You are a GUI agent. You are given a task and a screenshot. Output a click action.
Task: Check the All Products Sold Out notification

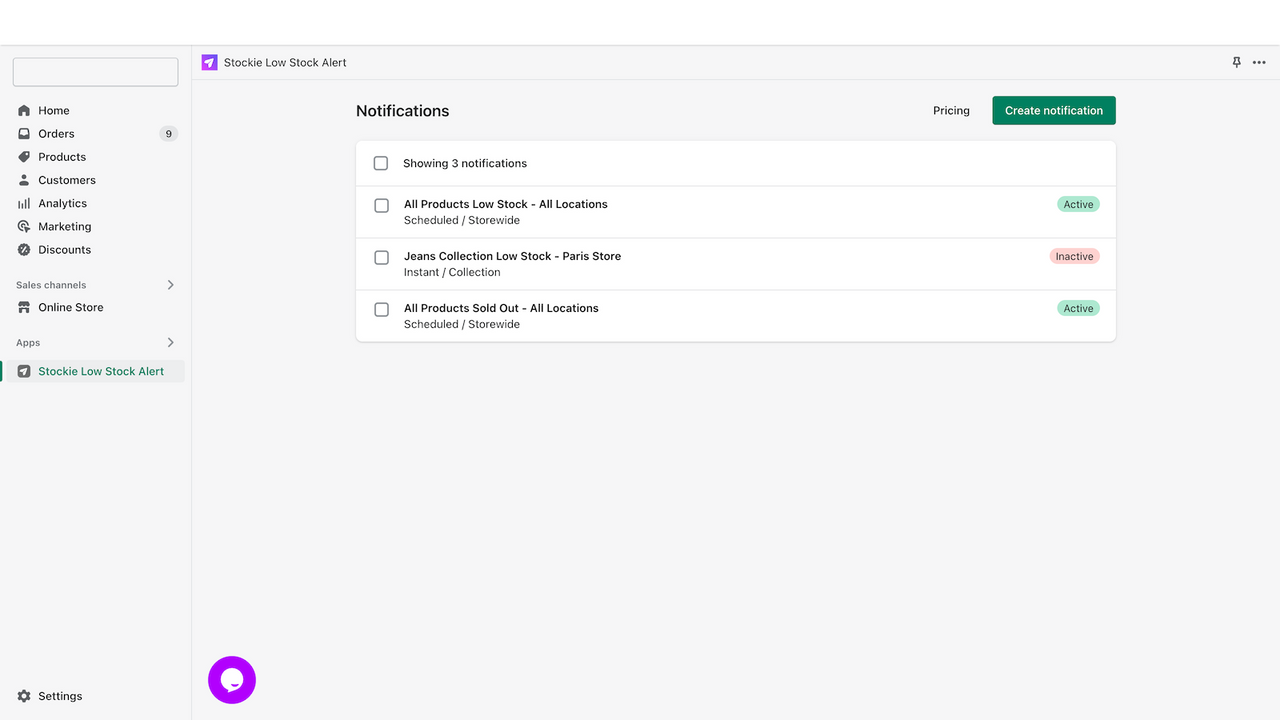tap(382, 309)
